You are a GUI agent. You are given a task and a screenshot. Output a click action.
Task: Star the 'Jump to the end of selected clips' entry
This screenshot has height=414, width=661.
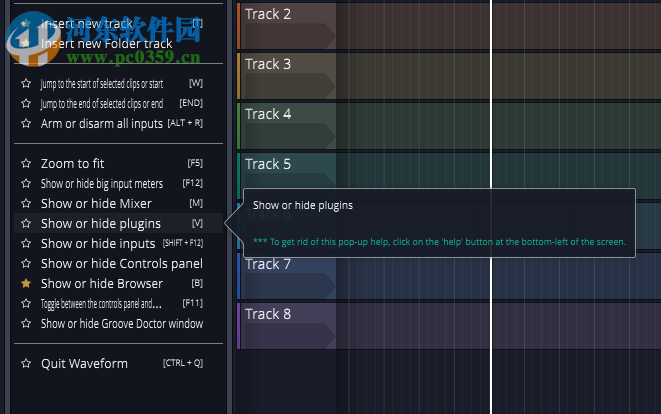click(x=26, y=103)
